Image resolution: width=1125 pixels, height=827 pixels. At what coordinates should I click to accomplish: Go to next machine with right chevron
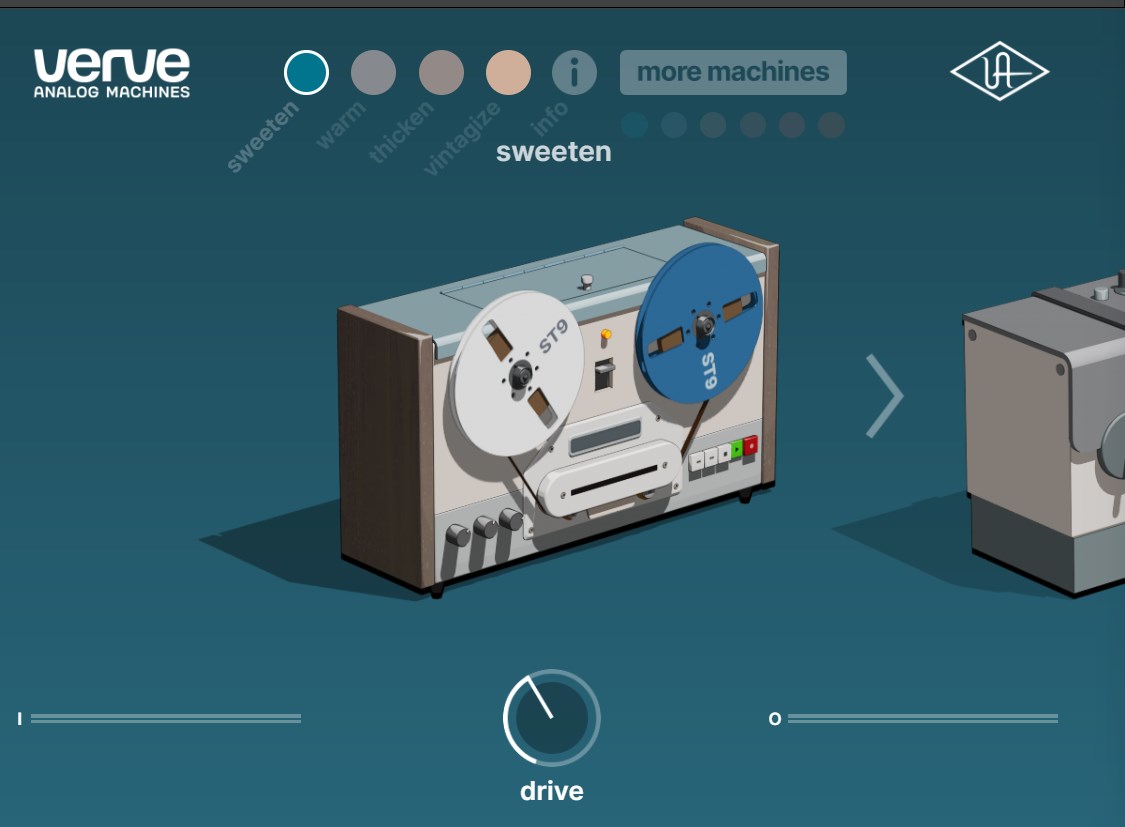pyautogui.click(x=885, y=395)
